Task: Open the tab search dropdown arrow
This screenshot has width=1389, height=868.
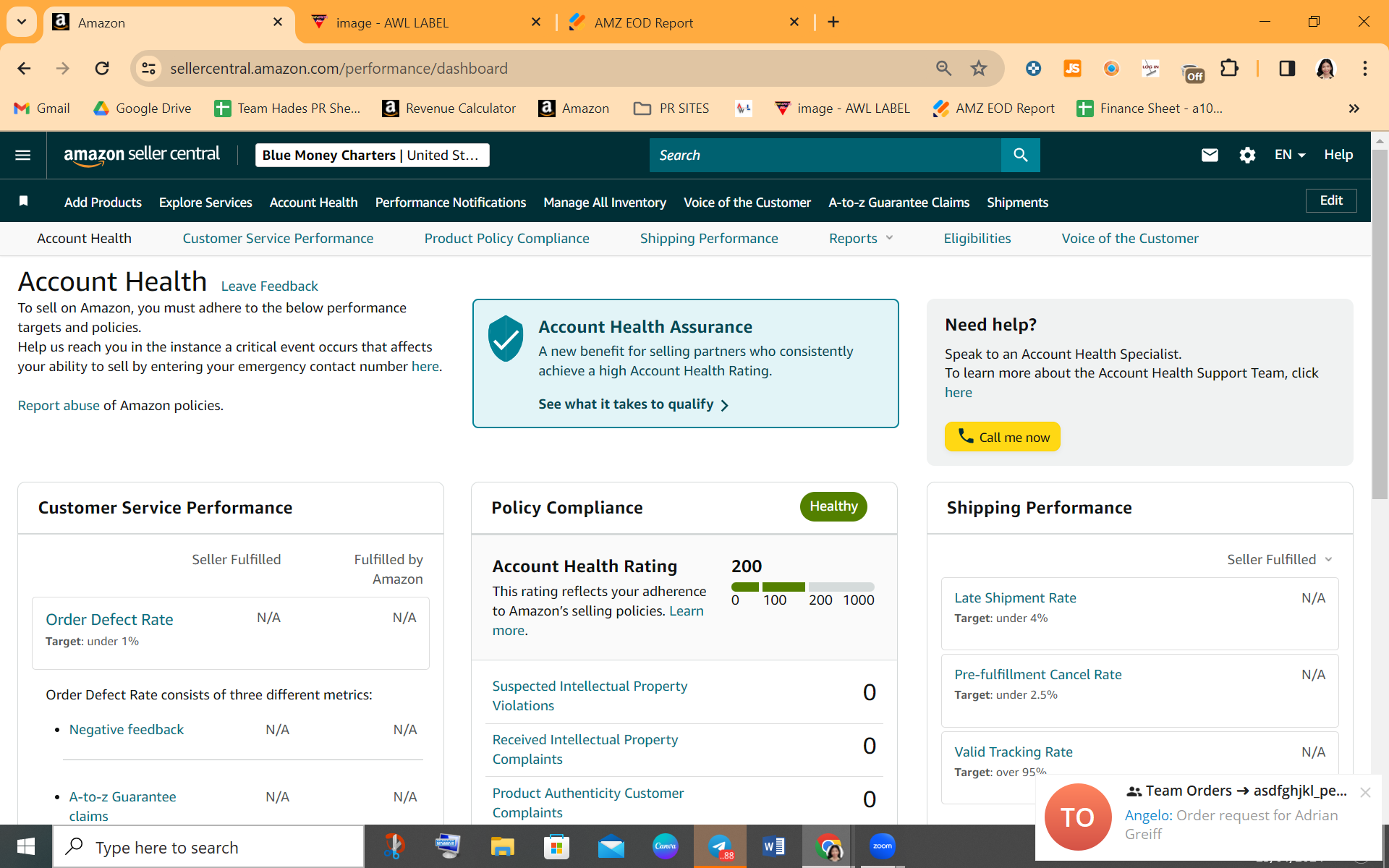Action: point(22,22)
